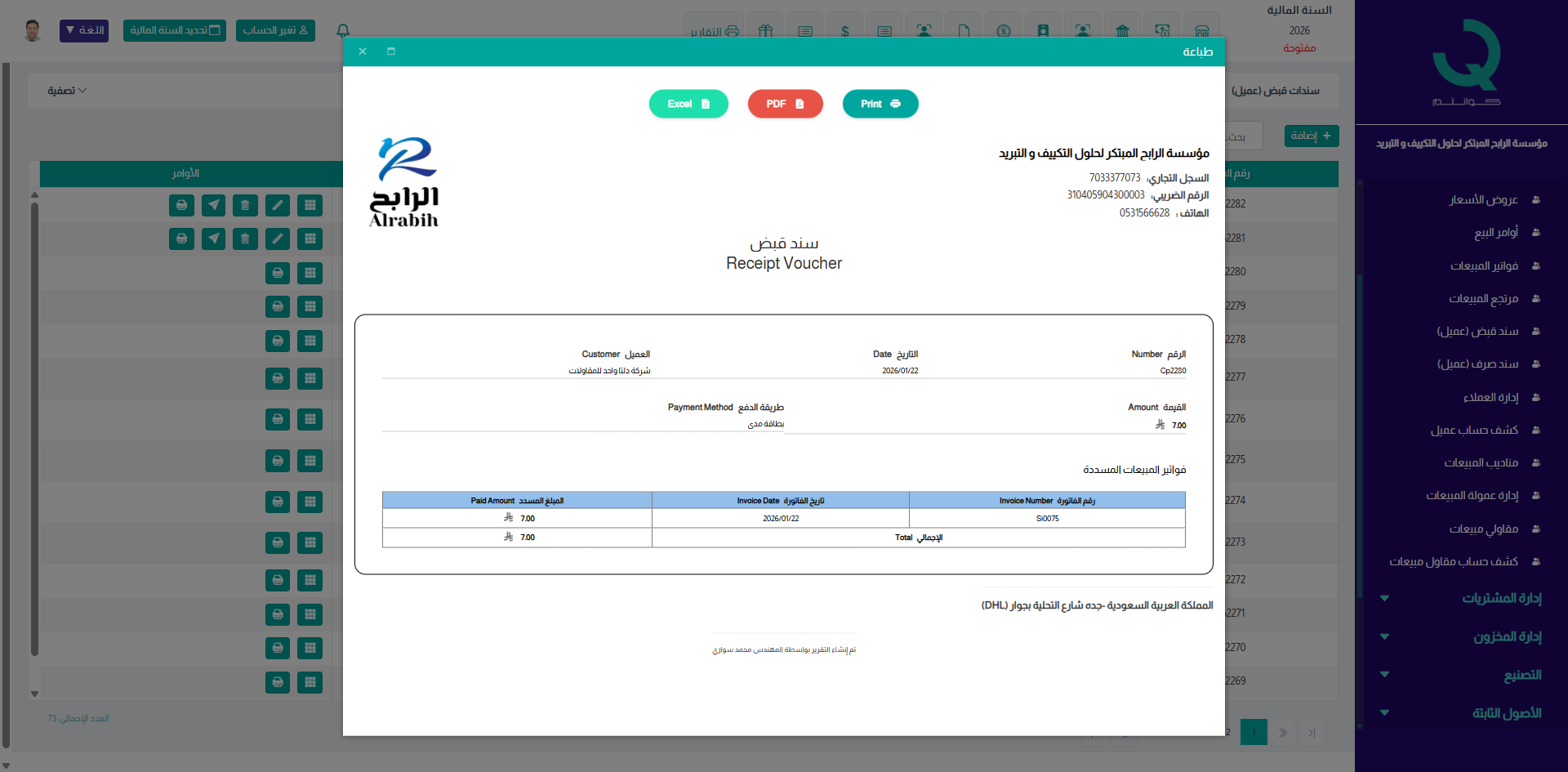Click the بحث search input field
The height and width of the screenshot is (772, 1568).
(1241, 136)
